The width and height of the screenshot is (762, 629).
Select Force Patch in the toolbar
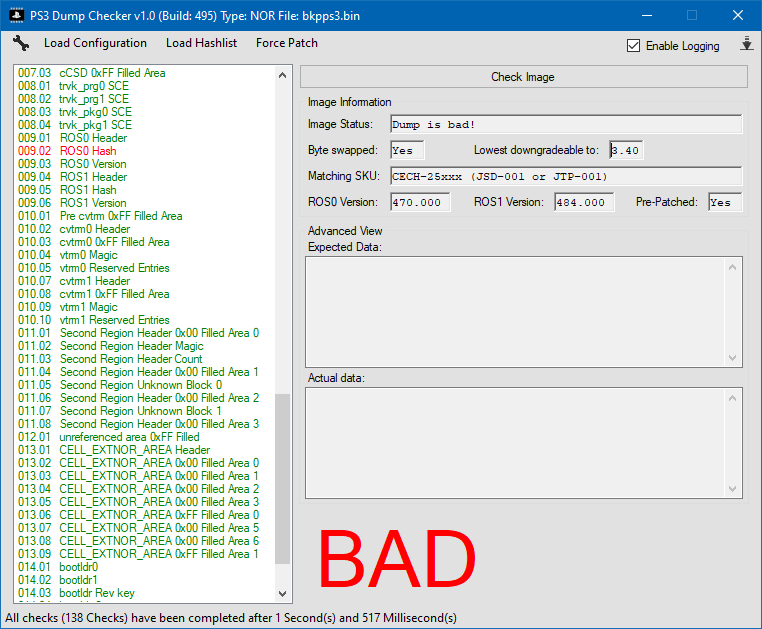tap(286, 43)
